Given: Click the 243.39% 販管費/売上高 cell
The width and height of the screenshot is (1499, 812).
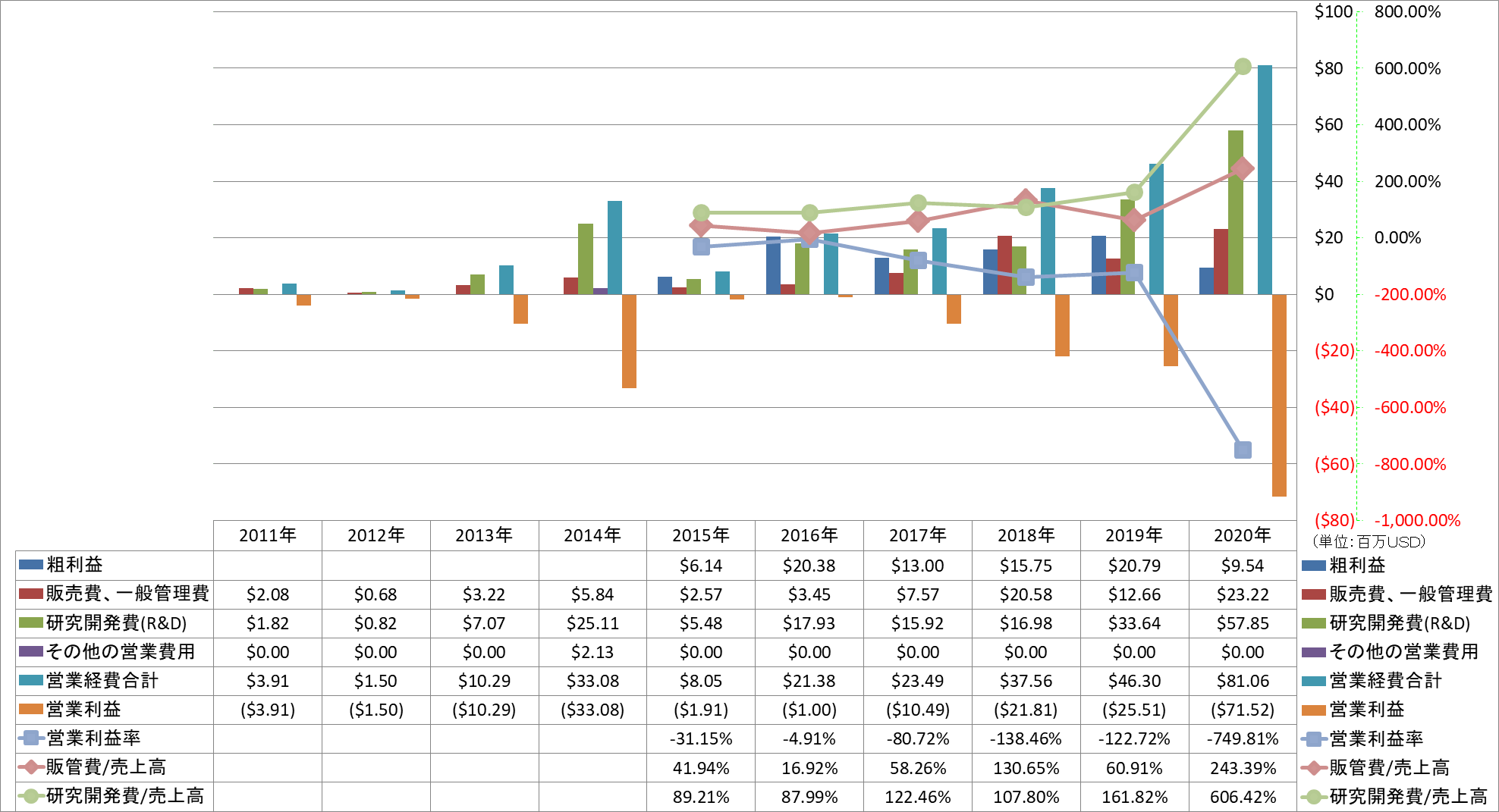Looking at the screenshot, I should 1243,768.
